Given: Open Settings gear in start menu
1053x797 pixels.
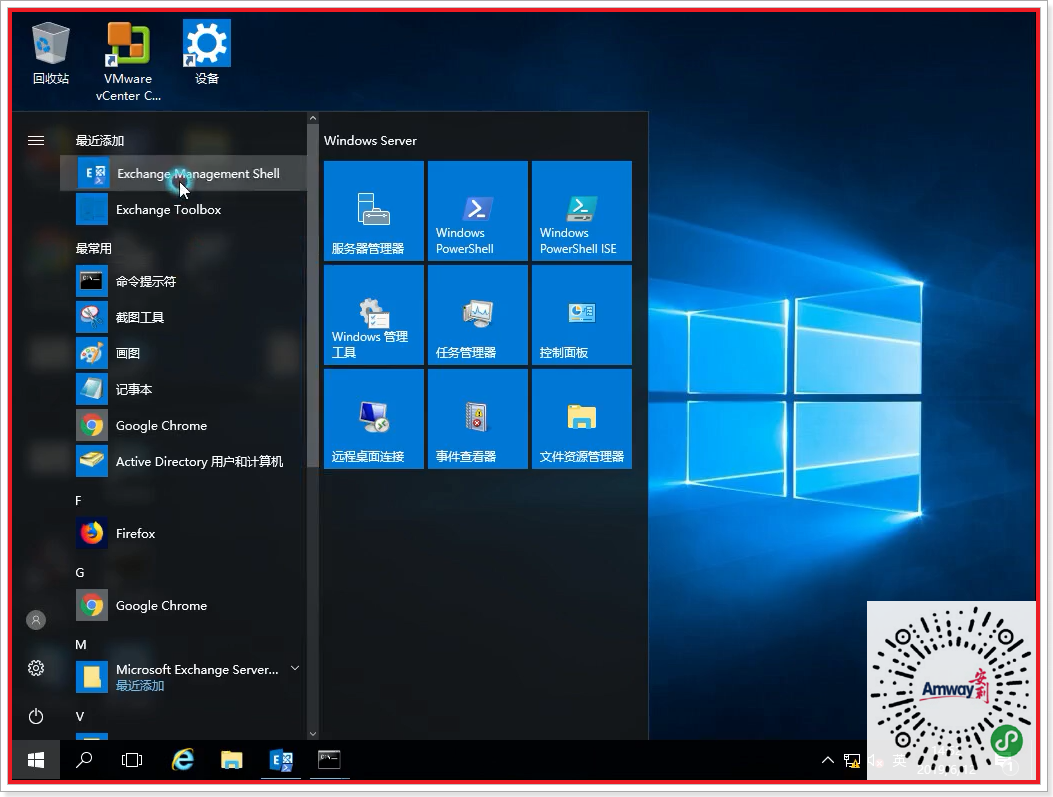Looking at the screenshot, I should [x=36, y=668].
